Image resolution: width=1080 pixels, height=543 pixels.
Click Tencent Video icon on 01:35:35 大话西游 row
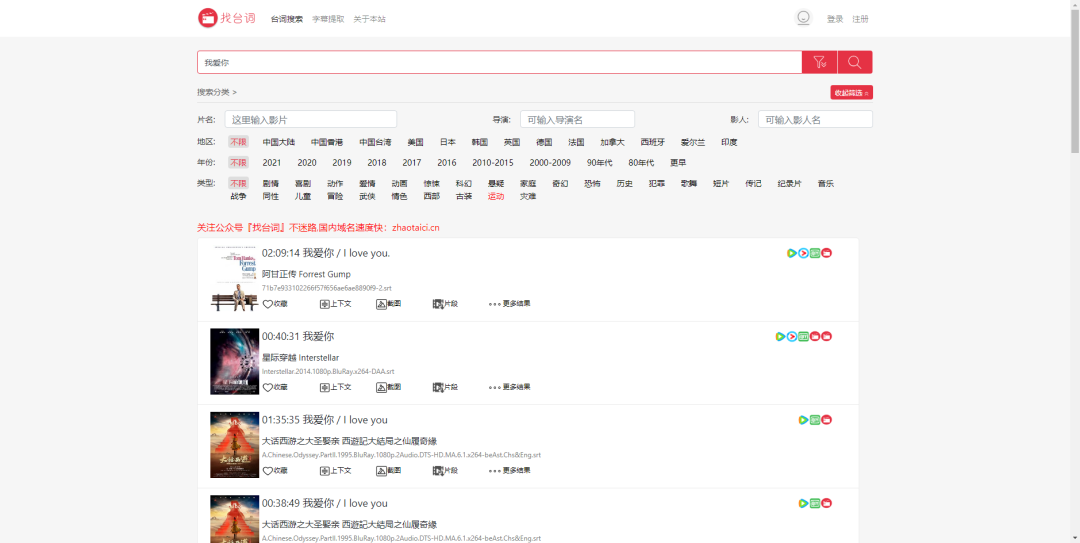tap(803, 420)
